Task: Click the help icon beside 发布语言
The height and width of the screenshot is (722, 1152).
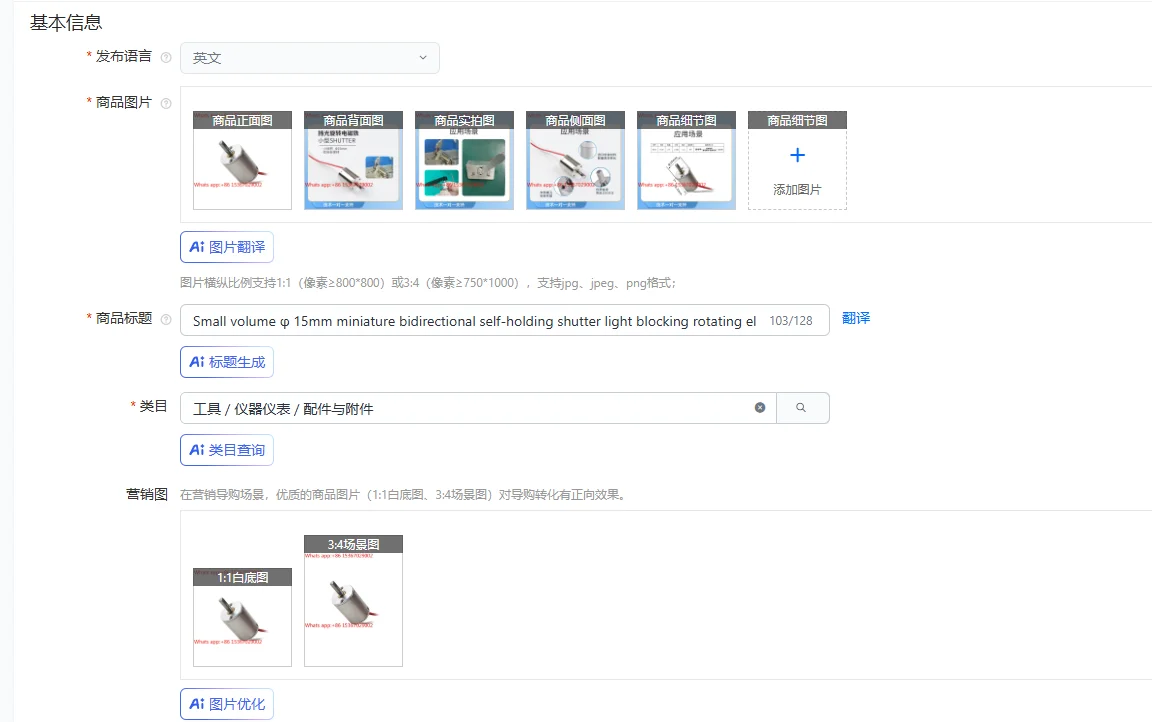Action: 166,57
